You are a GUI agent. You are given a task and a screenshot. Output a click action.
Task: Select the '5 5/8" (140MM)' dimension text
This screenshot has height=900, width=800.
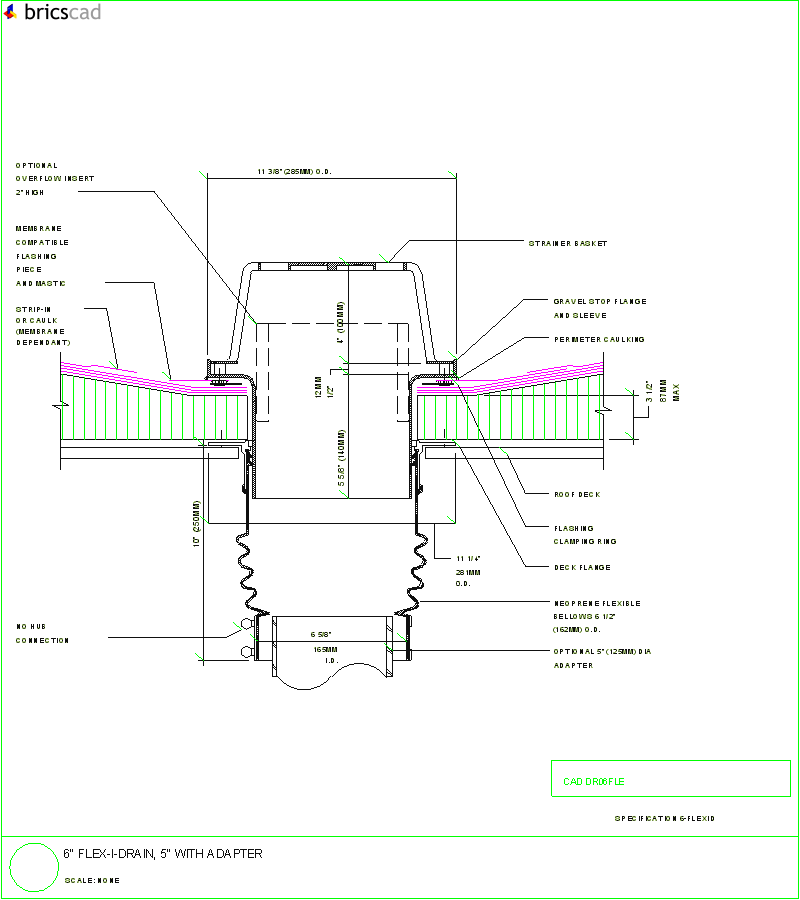341,457
